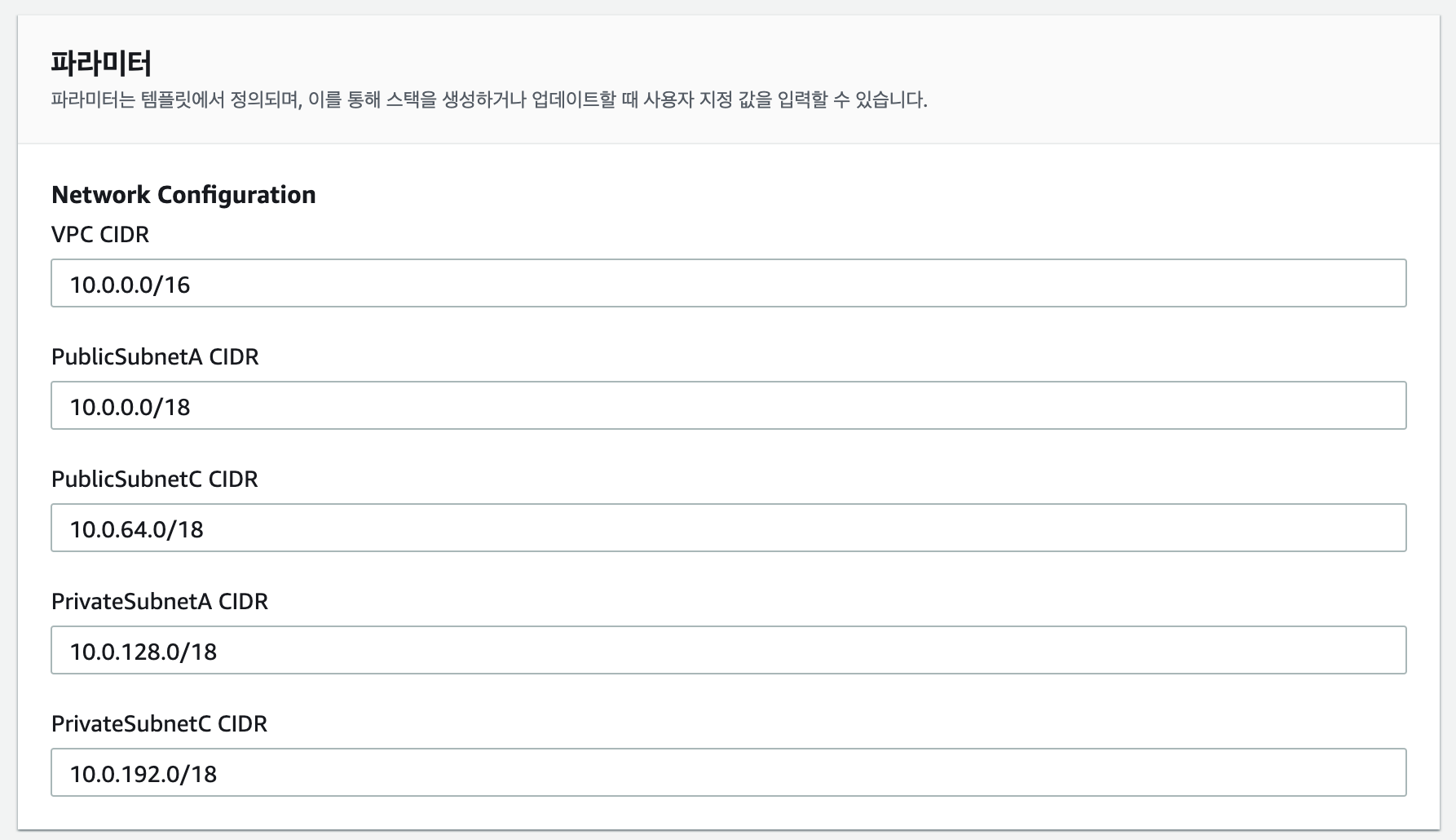
Task: Click the PrivateSubnetA CIDR label
Action: coord(160,601)
